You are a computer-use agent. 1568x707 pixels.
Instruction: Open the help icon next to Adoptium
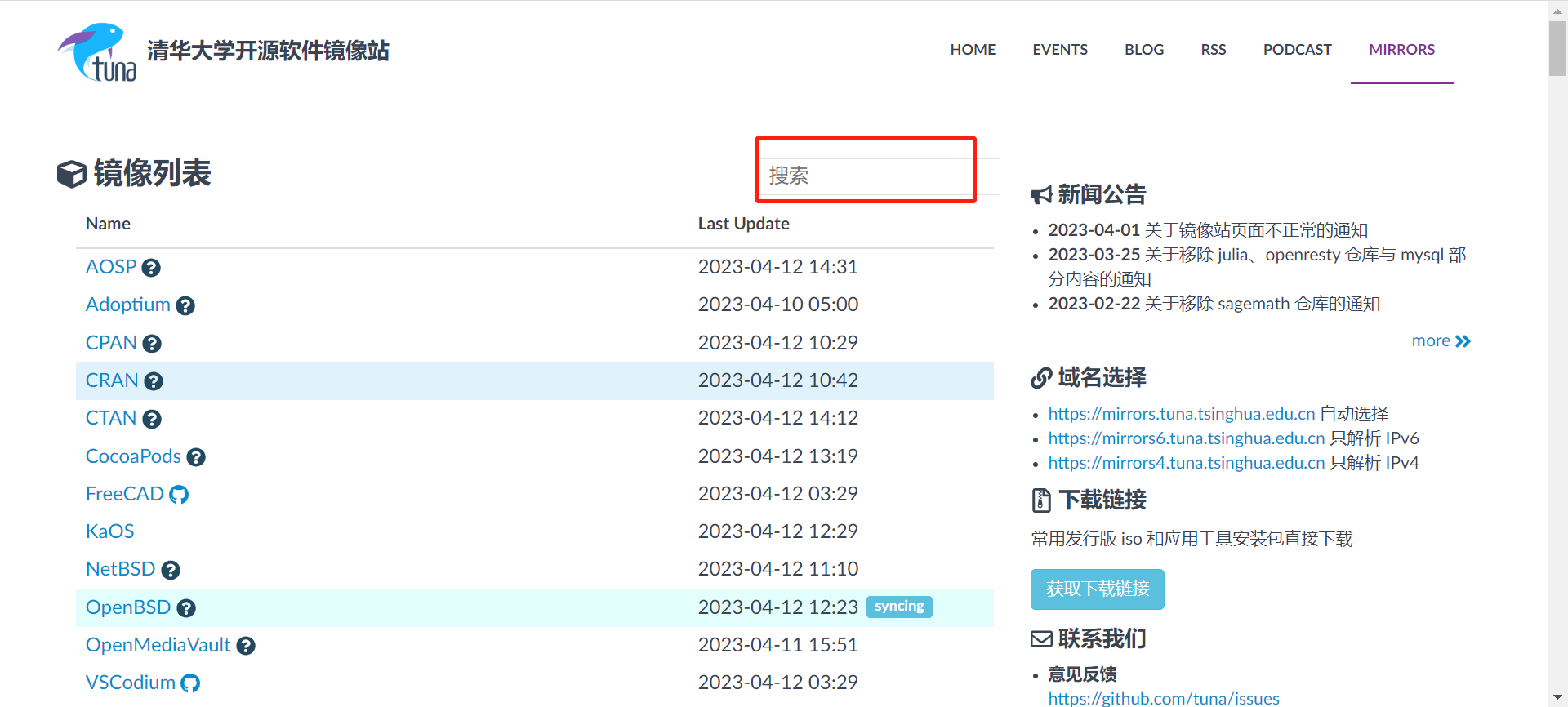pyautogui.click(x=185, y=306)
